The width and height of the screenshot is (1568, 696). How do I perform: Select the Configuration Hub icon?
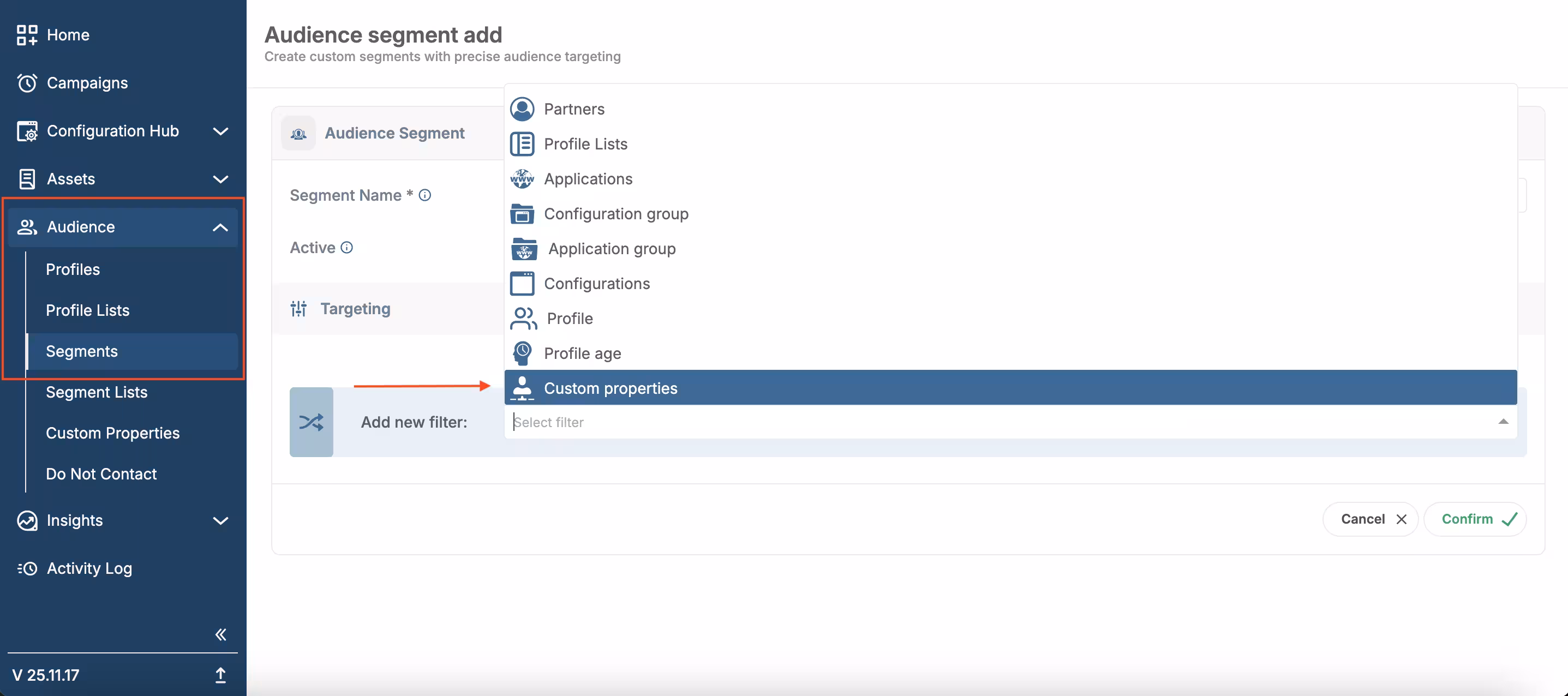coord(27,131)
